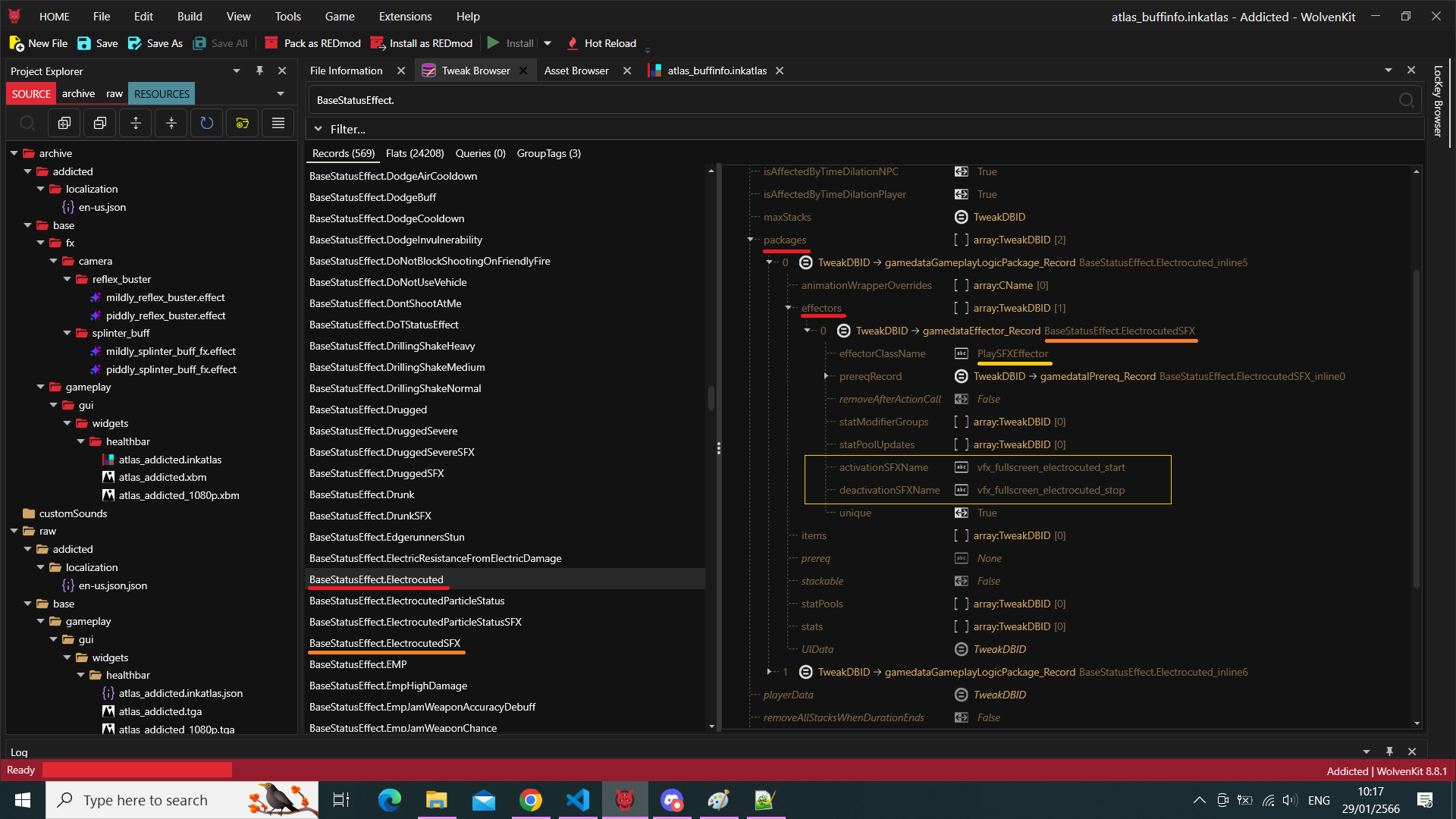Open Google Chrome from taskbar

[x=531, y=800]
